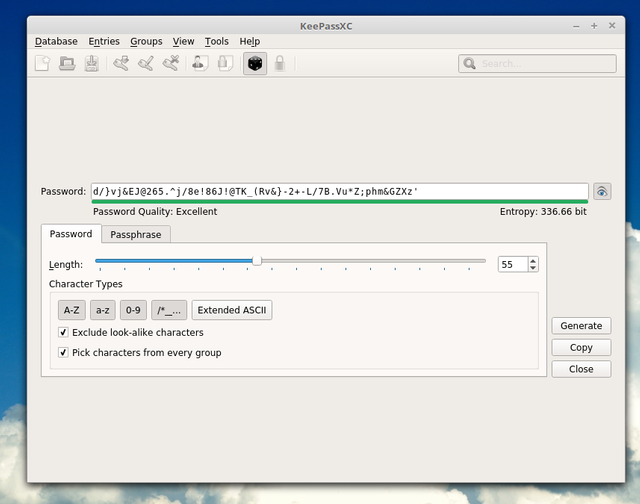Toggle the password generator dice icon
This screenshot has height=504, width=640.
coord(255,63)
